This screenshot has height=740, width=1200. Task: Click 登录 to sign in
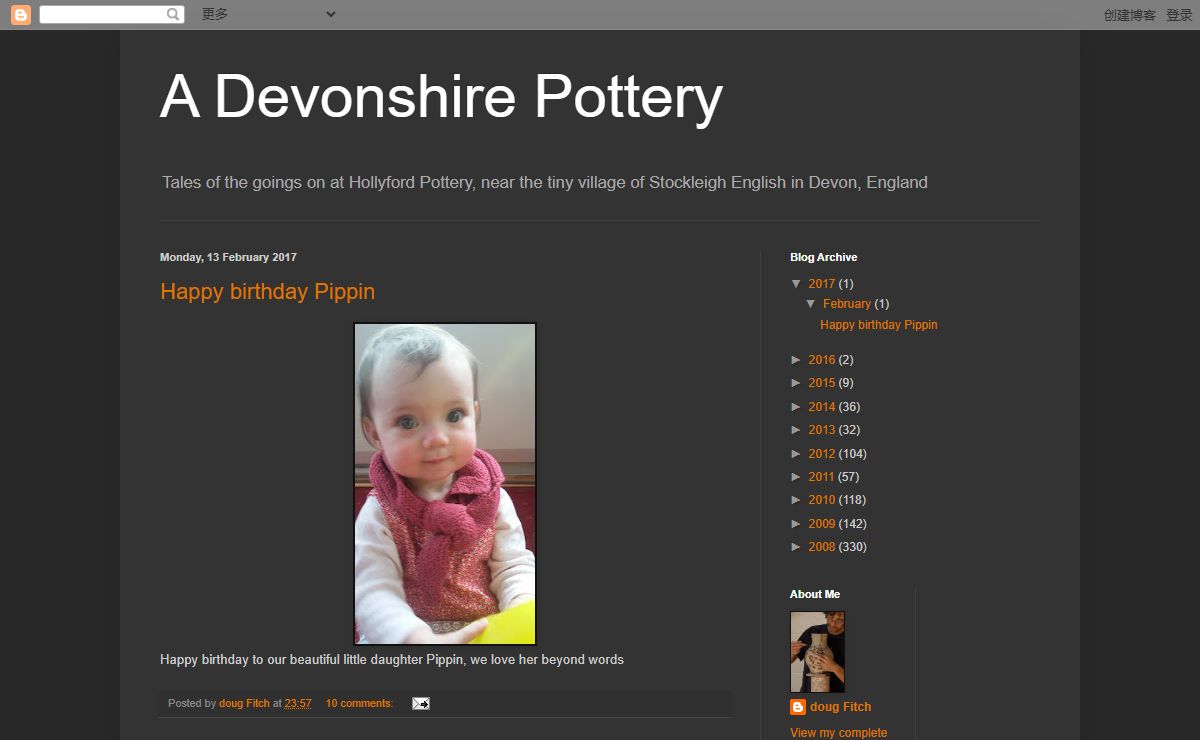tap(1179, 15)
